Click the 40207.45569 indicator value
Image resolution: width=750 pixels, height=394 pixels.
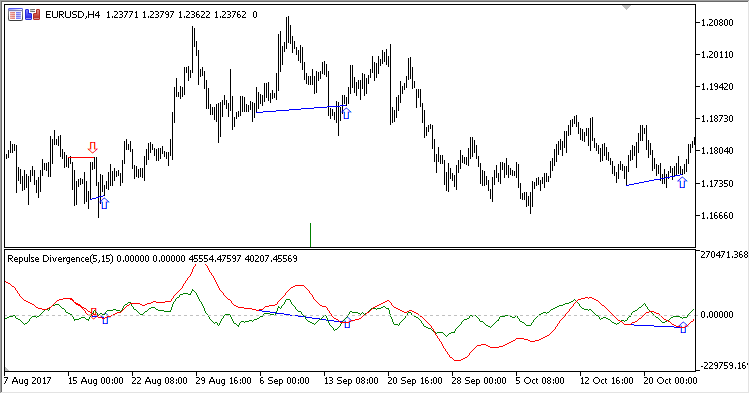(271, 259)
